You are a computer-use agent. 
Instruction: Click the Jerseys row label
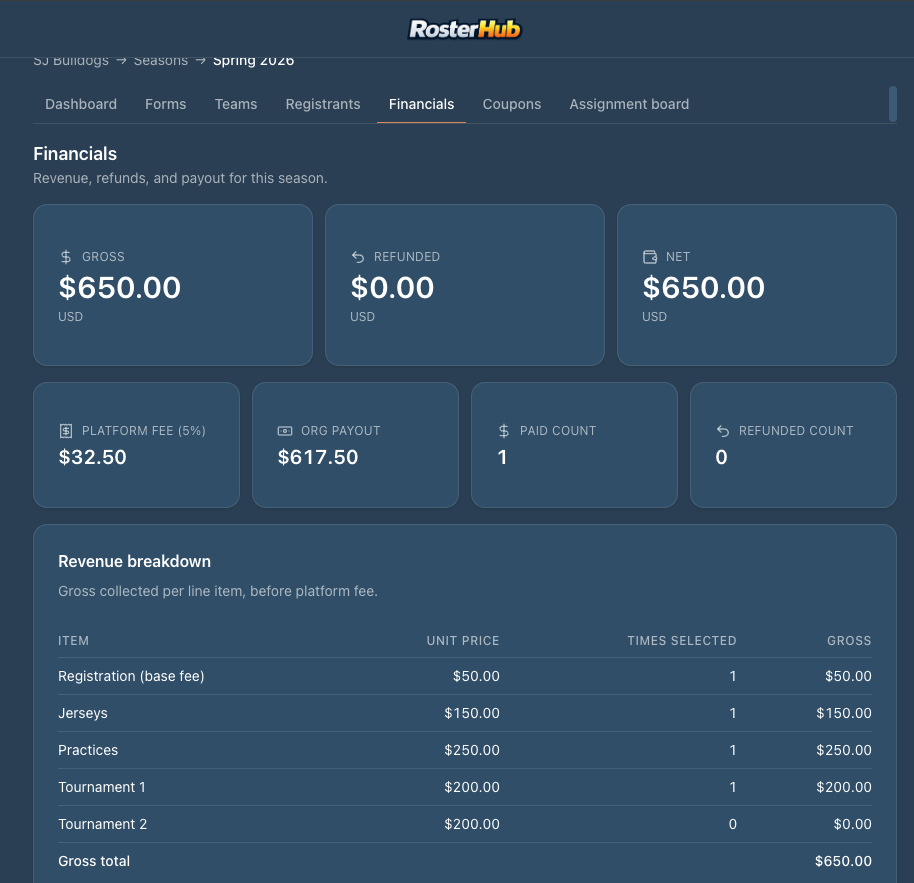click(83, 713)
